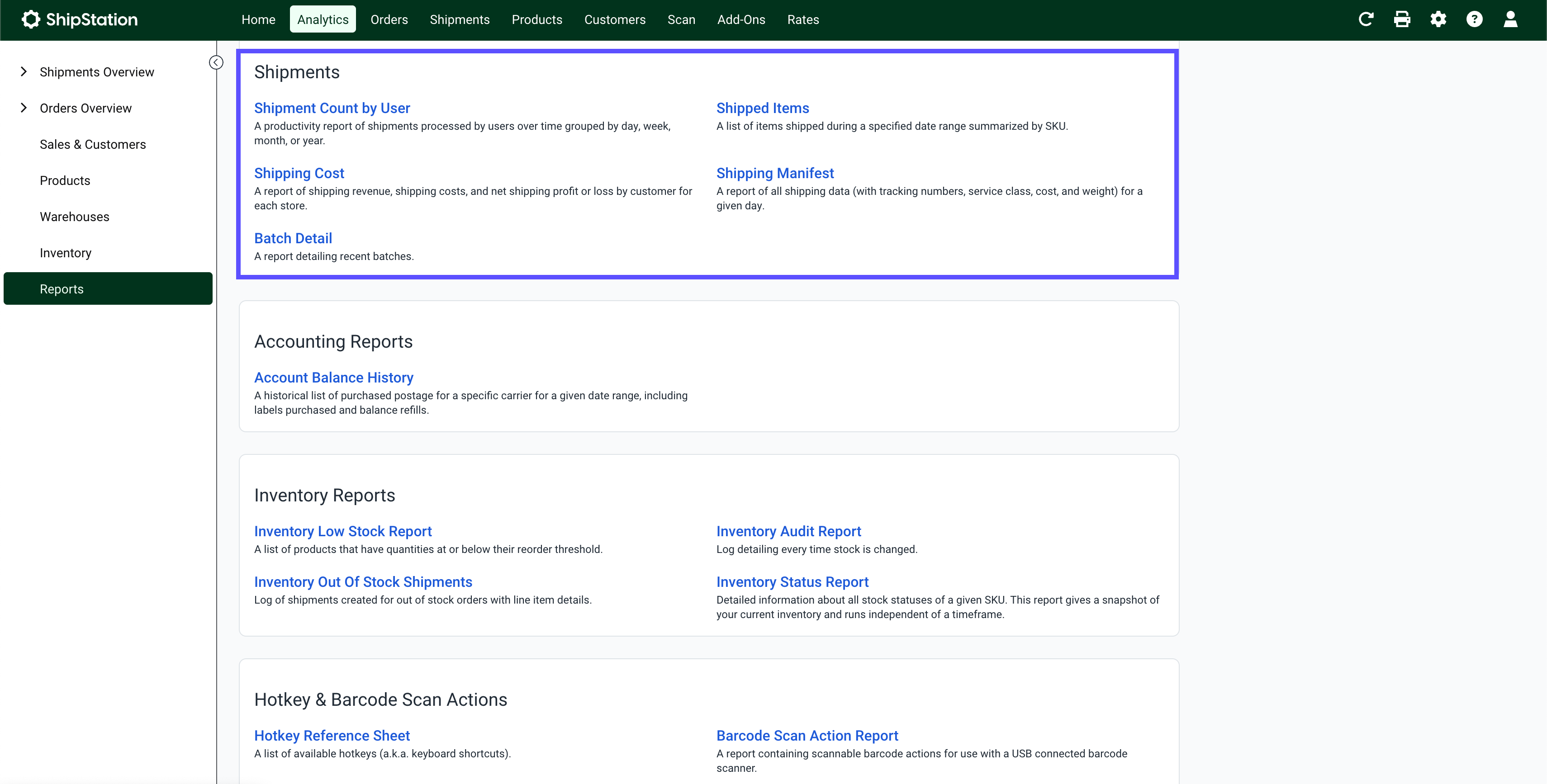Open Account Balance History report
Viewport: 1547px width, 784px height.
pyautogui.click(x=333, y=378)
